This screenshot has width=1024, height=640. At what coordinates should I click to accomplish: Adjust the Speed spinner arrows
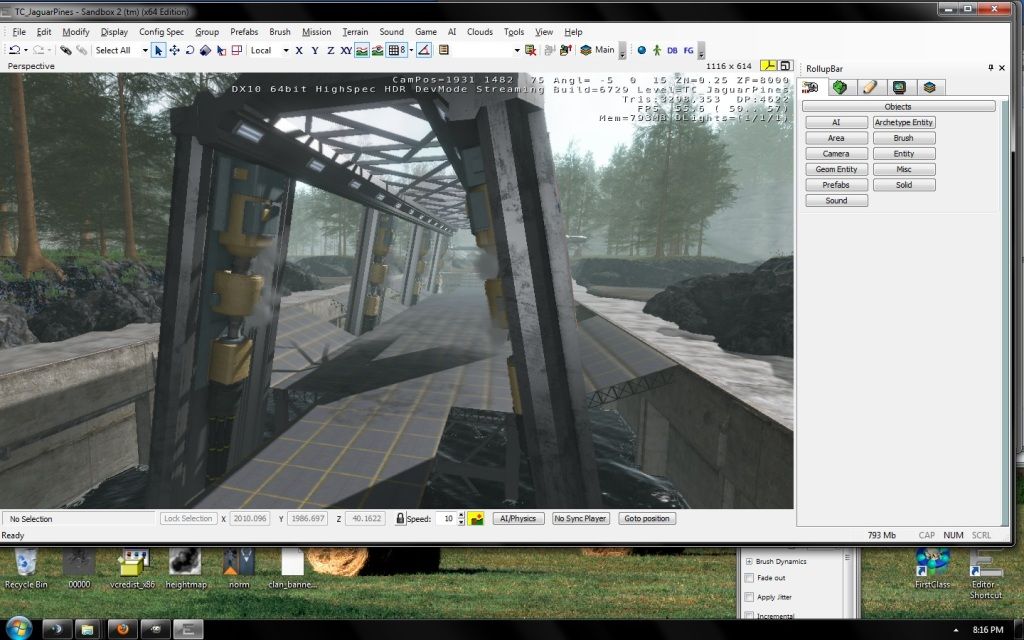[x=461, y=519]
